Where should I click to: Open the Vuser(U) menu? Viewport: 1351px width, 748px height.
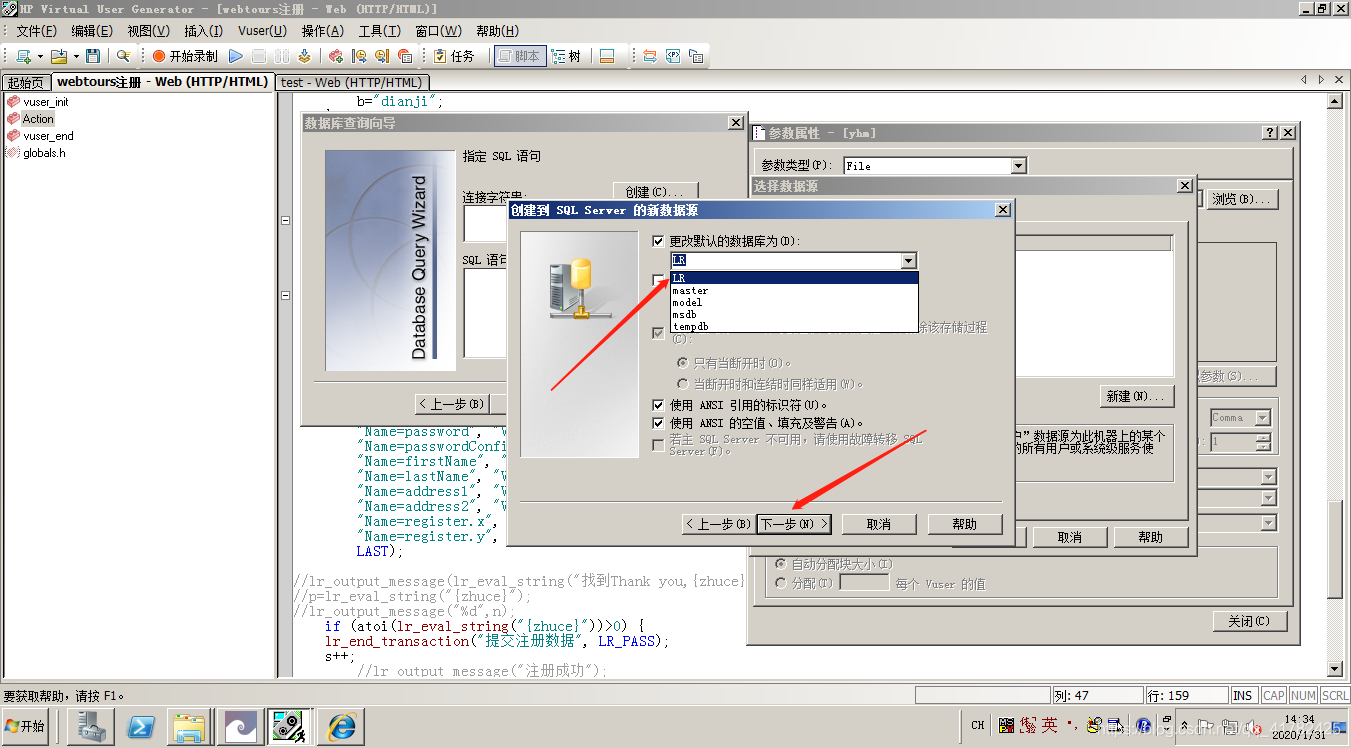pos(262,31)
